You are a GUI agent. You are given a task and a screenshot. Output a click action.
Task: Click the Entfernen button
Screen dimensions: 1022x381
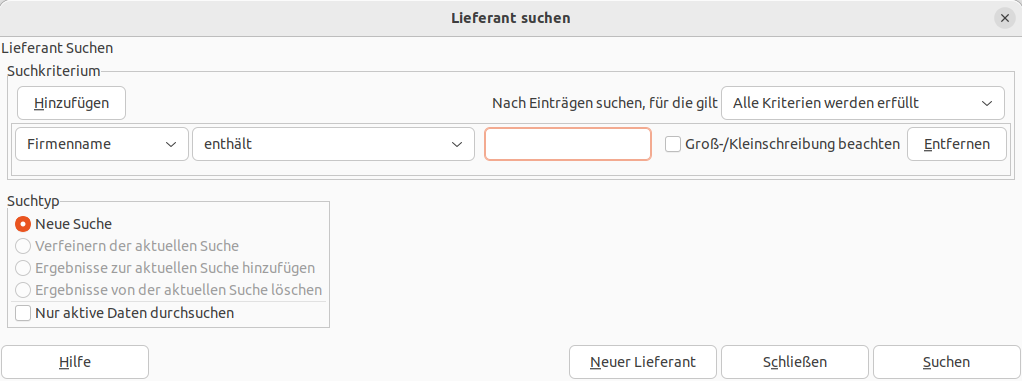tap(956, 144)
